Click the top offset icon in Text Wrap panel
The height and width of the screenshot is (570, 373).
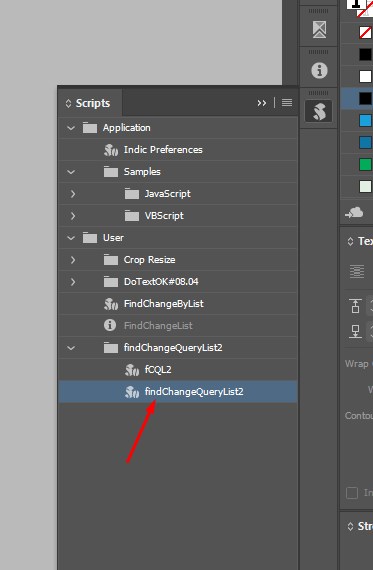tap(356, 306)
